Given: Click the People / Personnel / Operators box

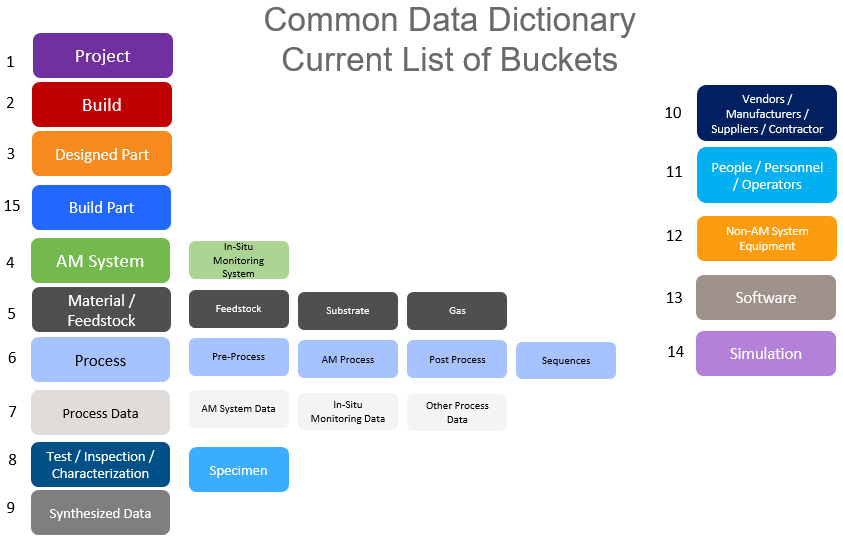Looking at the screenshot, I should pos(767,176).
